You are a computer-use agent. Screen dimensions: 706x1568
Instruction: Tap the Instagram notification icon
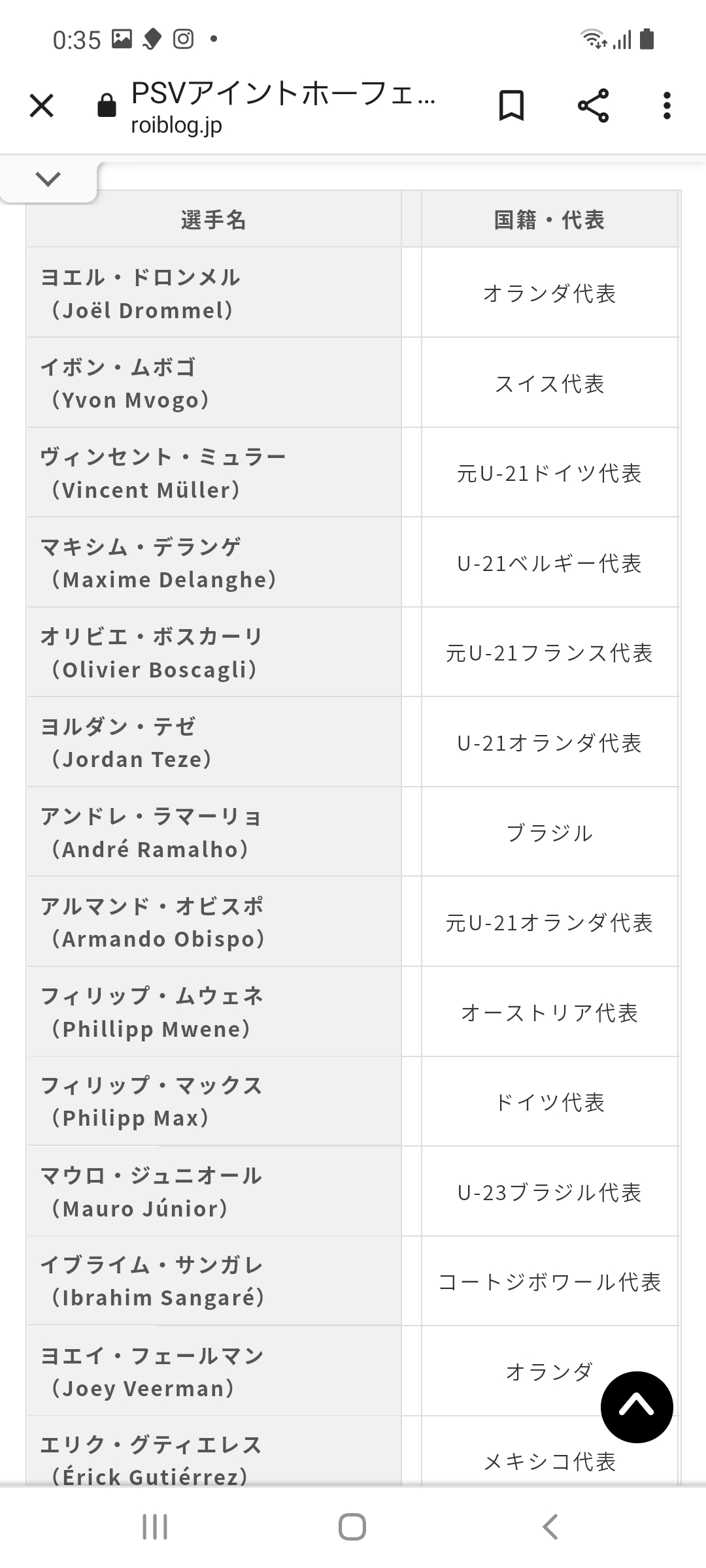[x=183, y=39]
